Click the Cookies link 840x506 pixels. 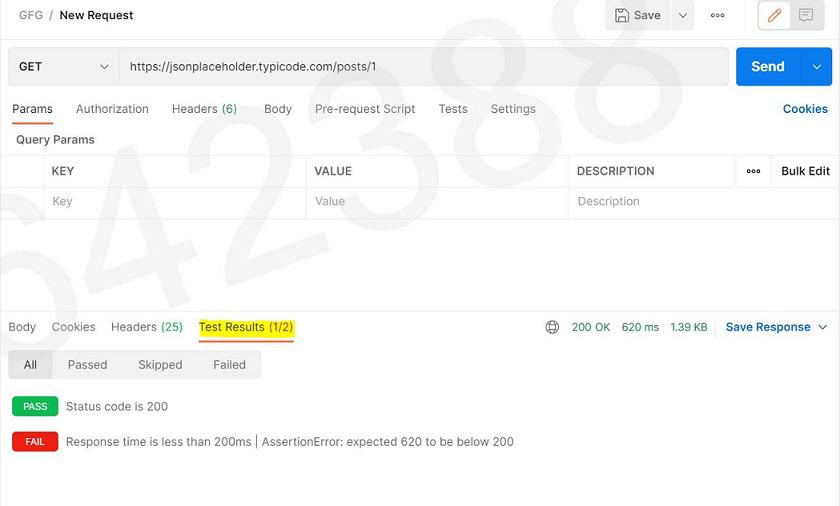(x=805, y=109)
